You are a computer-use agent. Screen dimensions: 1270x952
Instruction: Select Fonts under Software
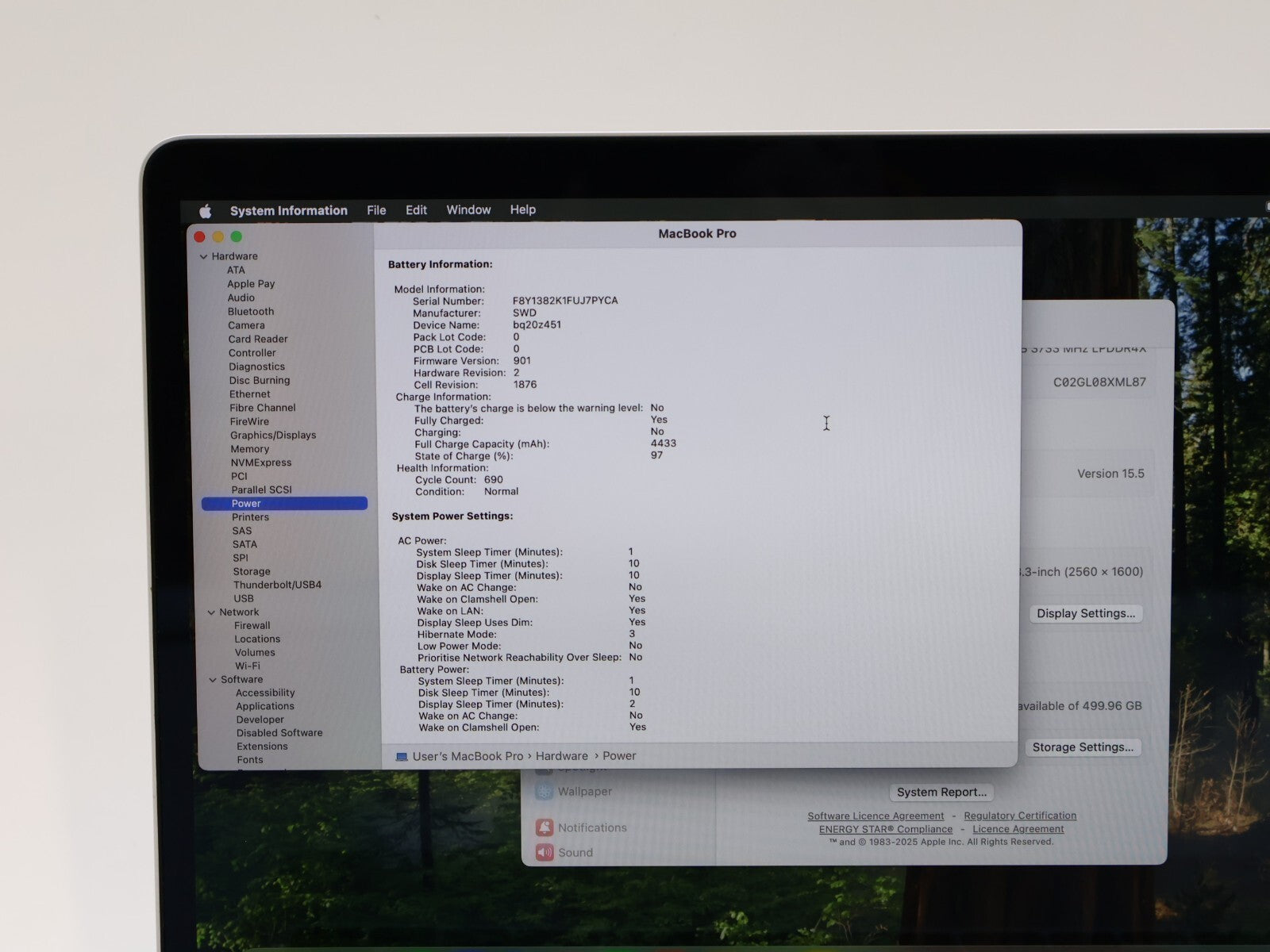tap(250, 760)
